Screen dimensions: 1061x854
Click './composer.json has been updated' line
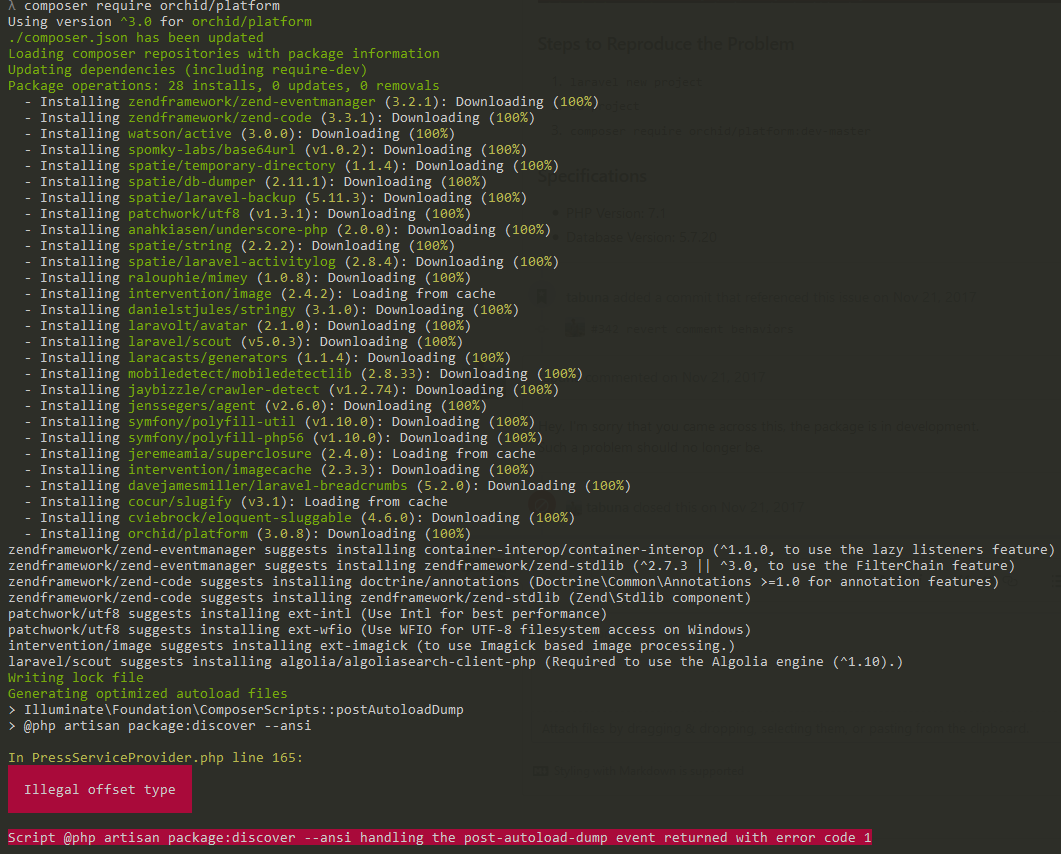point(136,38)
